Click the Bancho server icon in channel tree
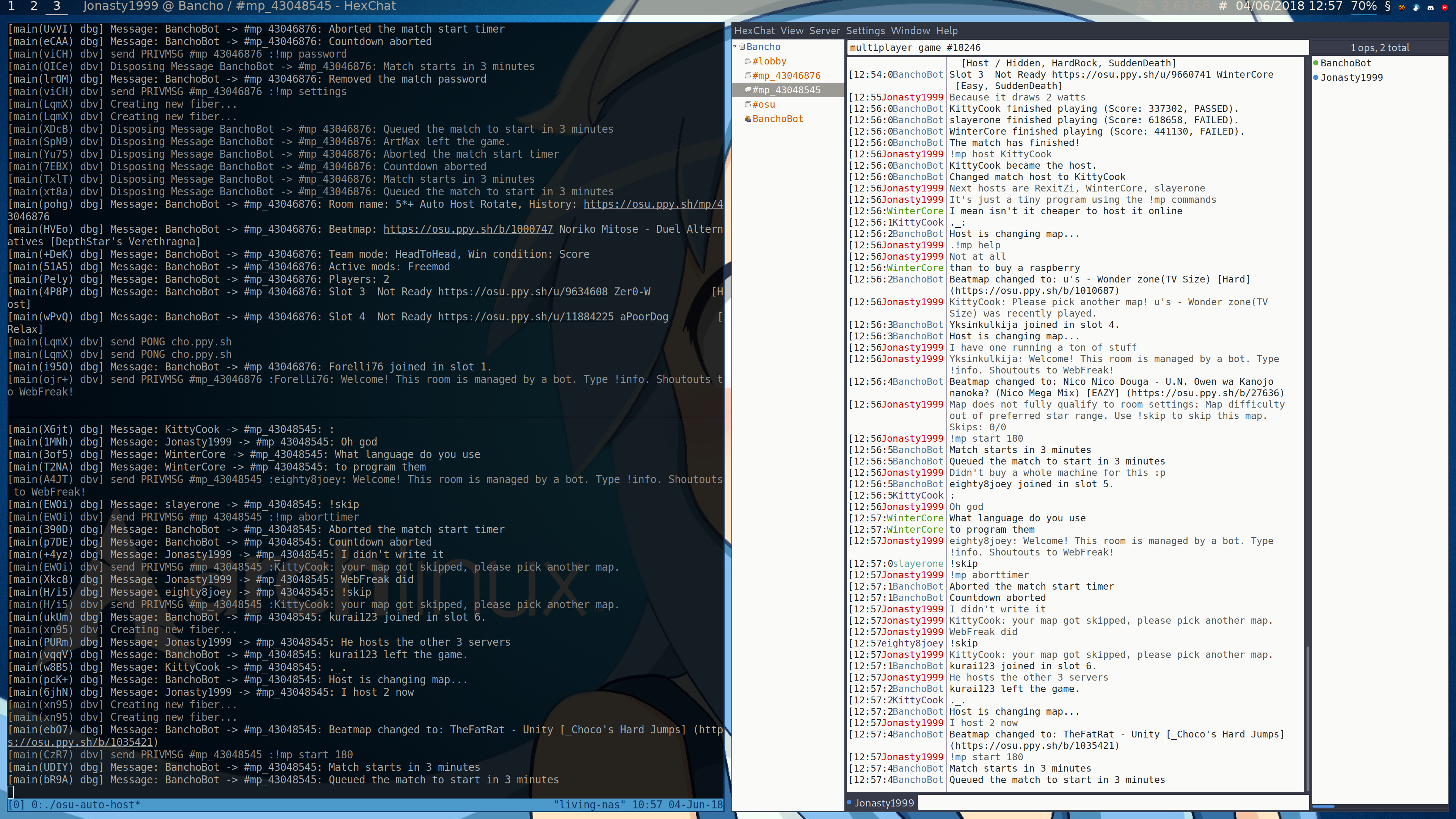 742,47
